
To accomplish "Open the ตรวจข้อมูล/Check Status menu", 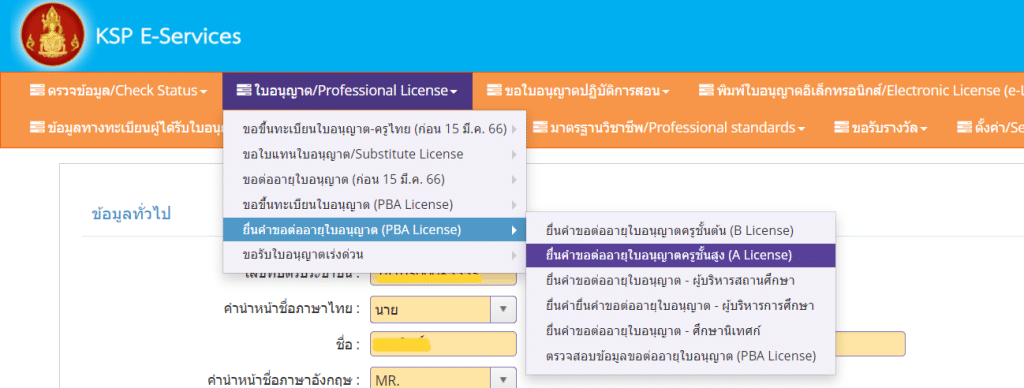I will pyautogui.click(x=118, y=90).
